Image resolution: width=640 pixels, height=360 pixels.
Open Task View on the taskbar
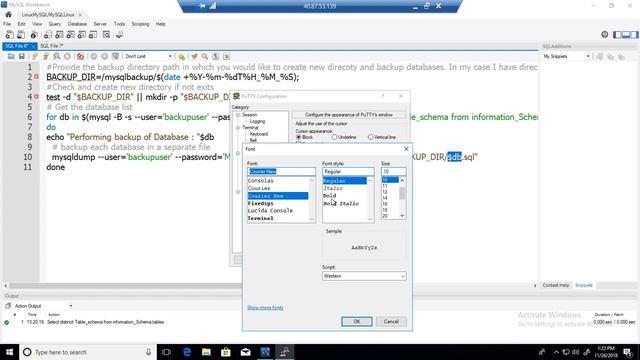click(167, 352)
